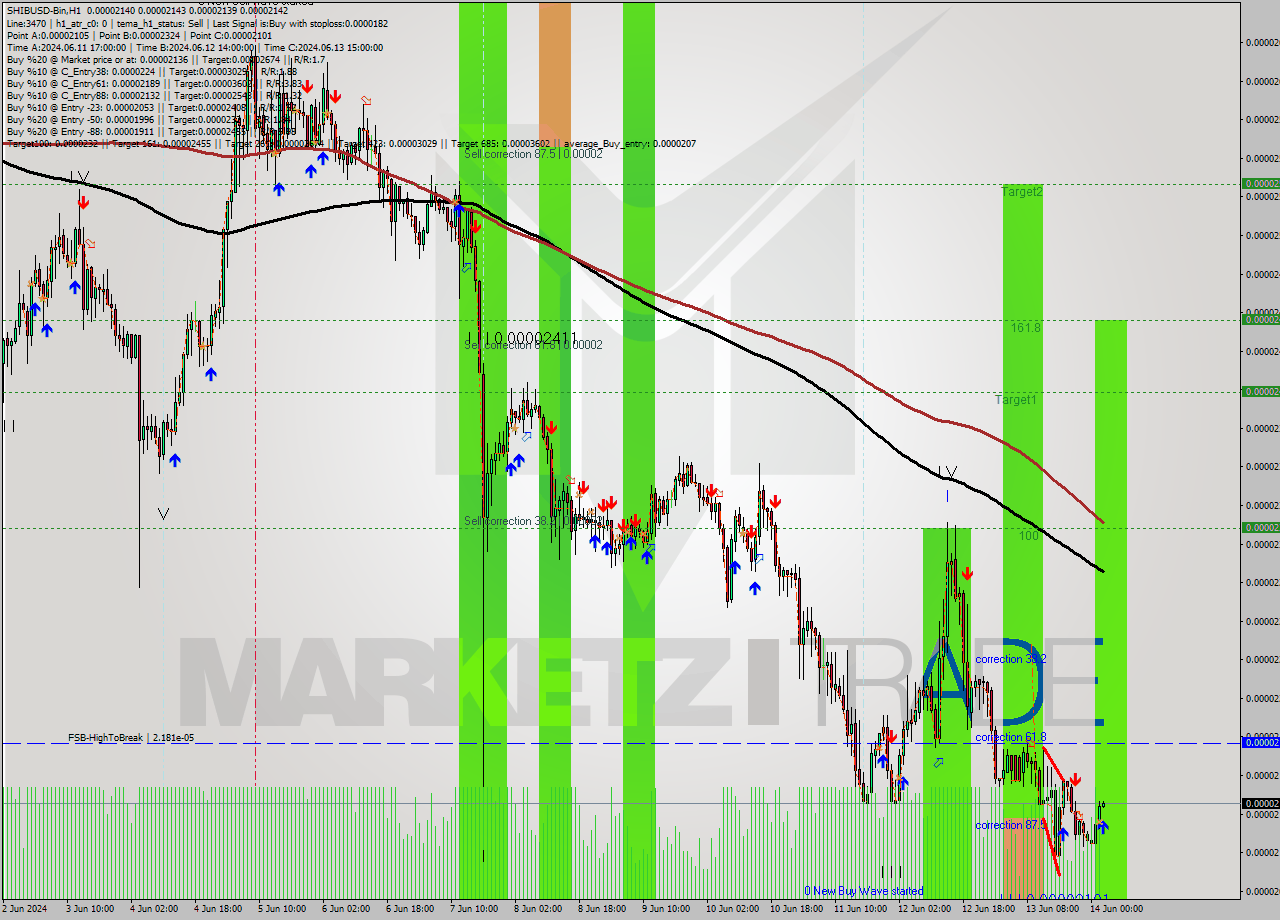
Task: Click the Target1 label
Action: click(1016, 400)
